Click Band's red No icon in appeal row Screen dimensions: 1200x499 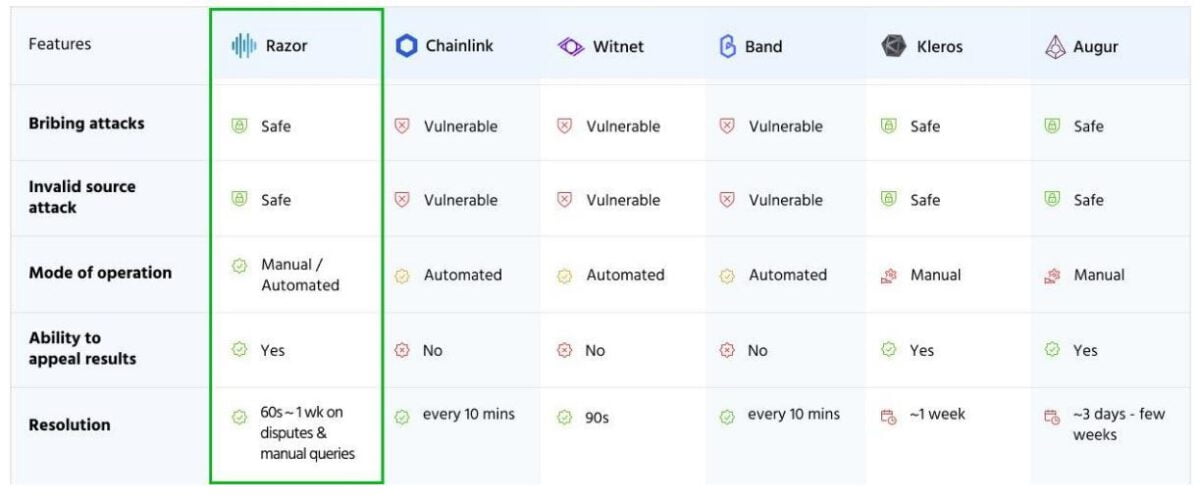pyautogui.click(x=727, y=351)
